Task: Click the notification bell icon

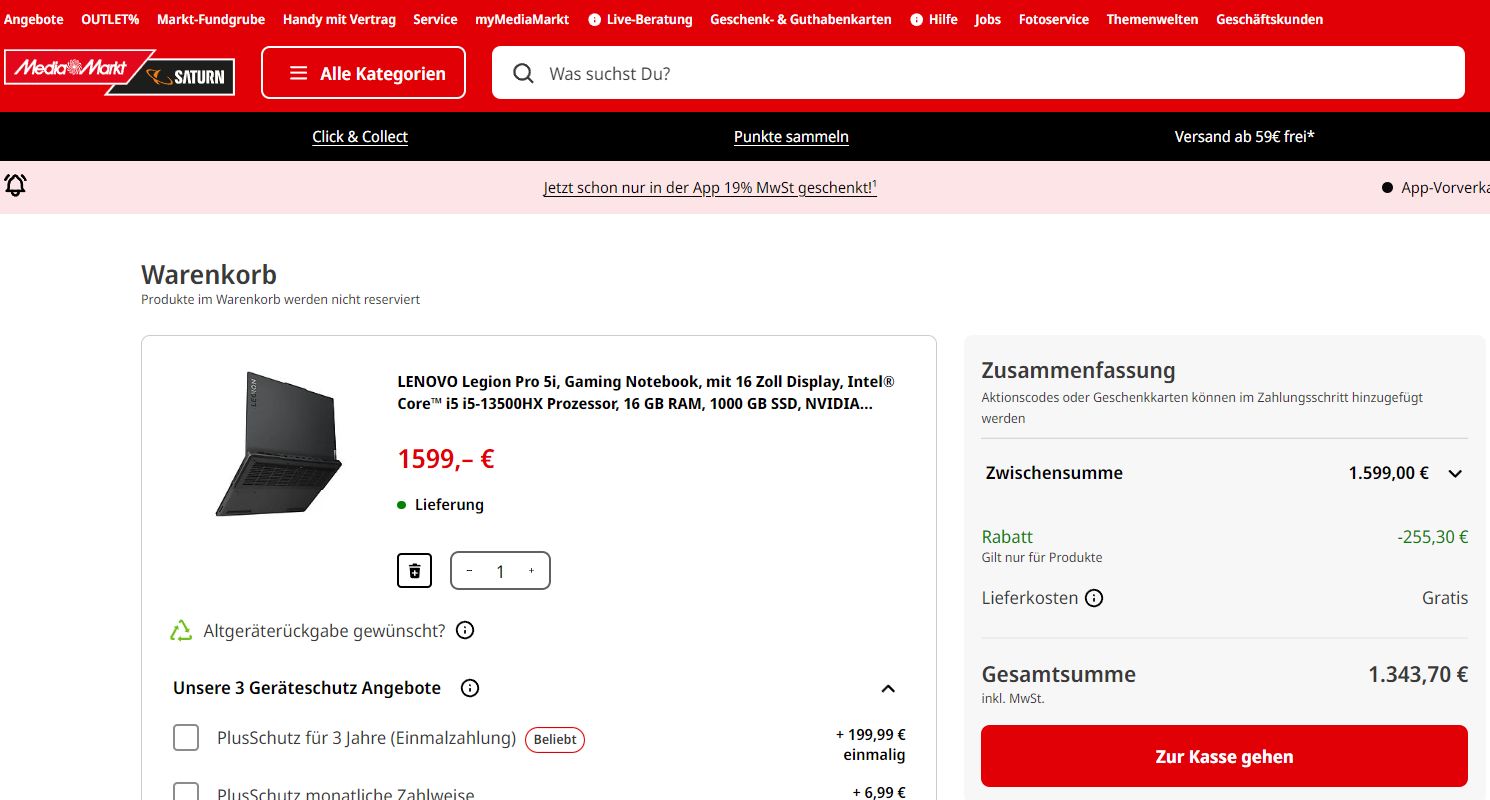Action: (15, 185)
